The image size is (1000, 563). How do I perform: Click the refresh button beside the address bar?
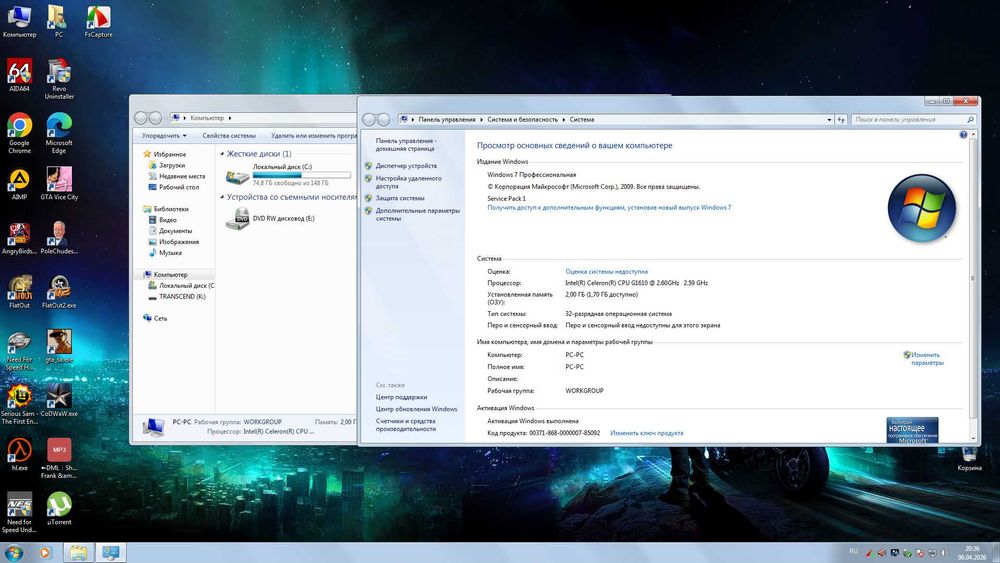click(x=841, y=120)
